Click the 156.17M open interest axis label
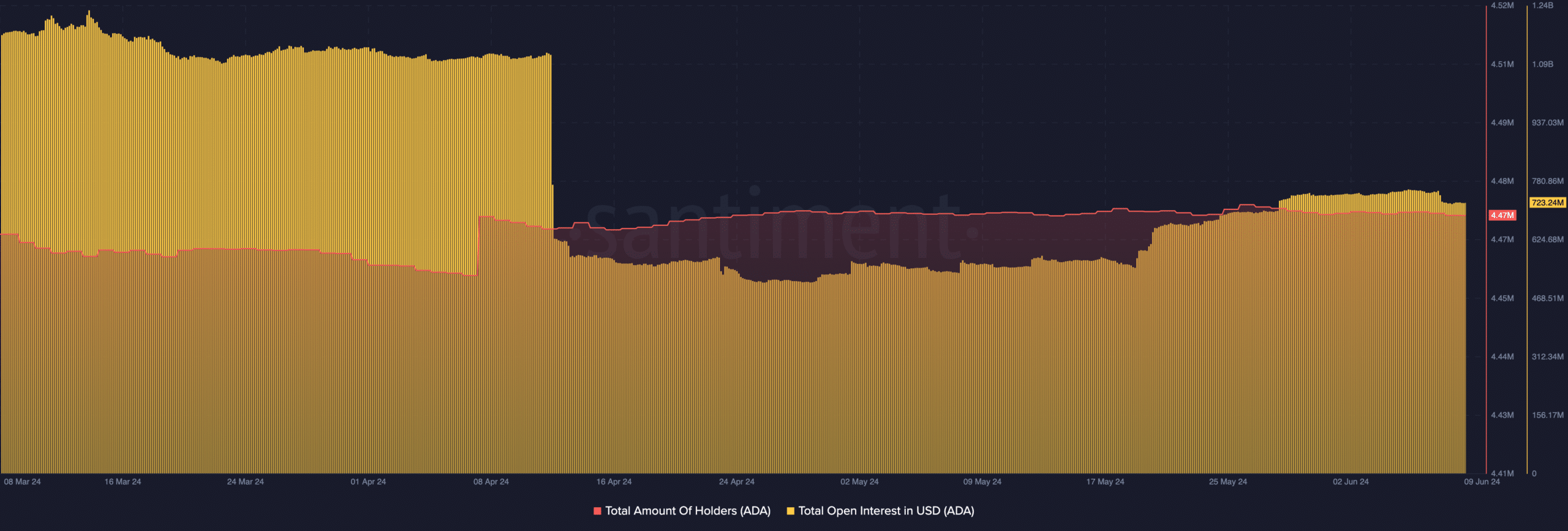 tap(1547, 415)
